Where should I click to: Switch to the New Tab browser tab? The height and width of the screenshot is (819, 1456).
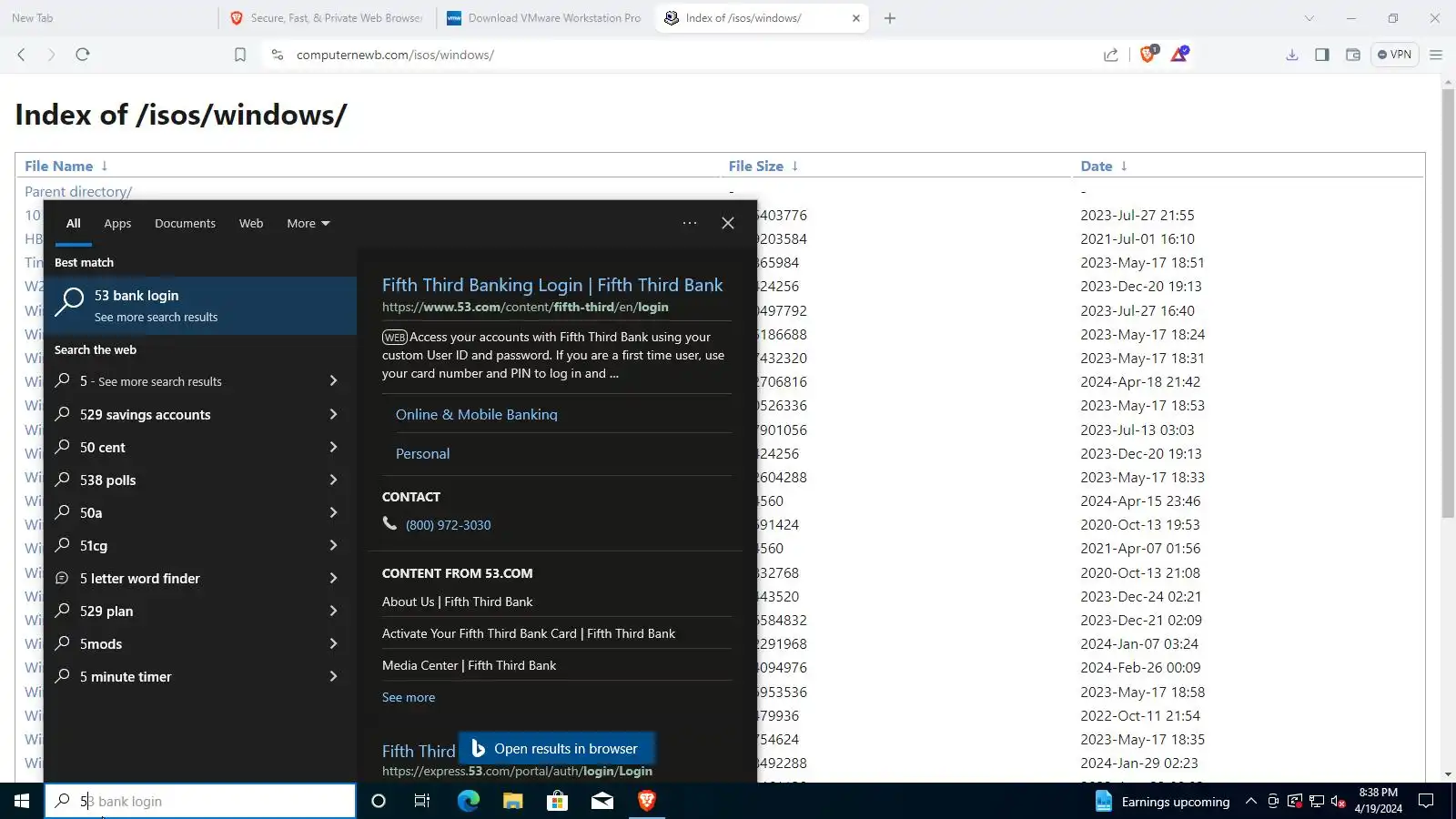click(107, 18)
